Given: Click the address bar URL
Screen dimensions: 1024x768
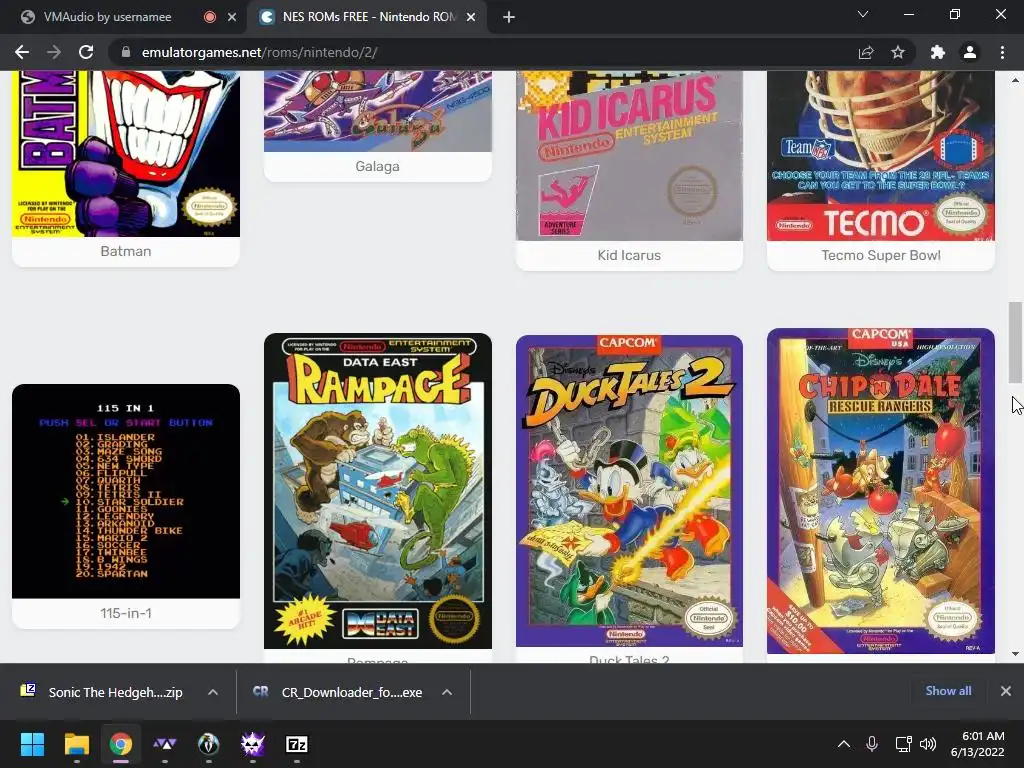Looking at the screenshot, I should click(x=259, y=52).
